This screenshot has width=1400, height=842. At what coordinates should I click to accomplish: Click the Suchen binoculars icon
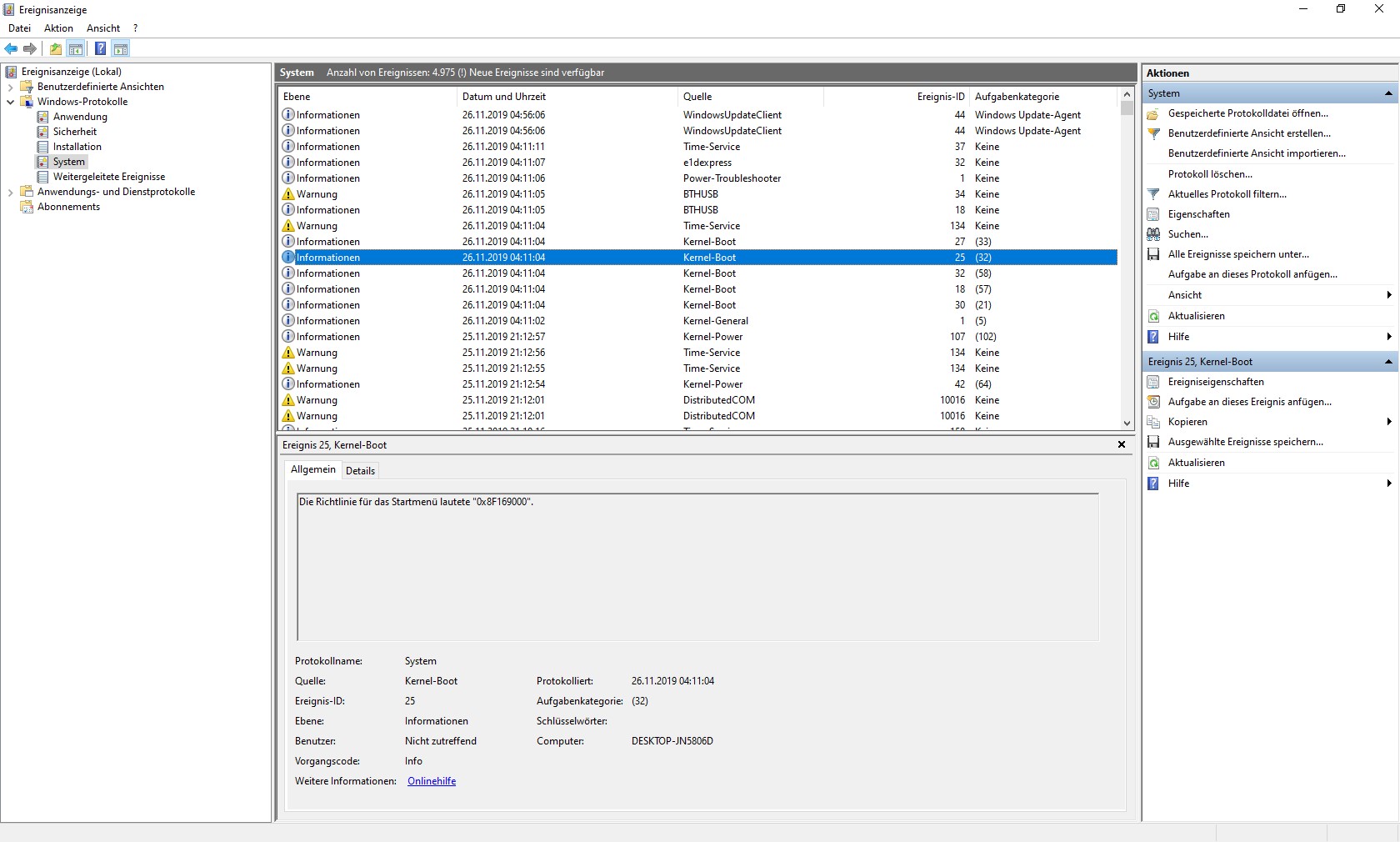1153,234
